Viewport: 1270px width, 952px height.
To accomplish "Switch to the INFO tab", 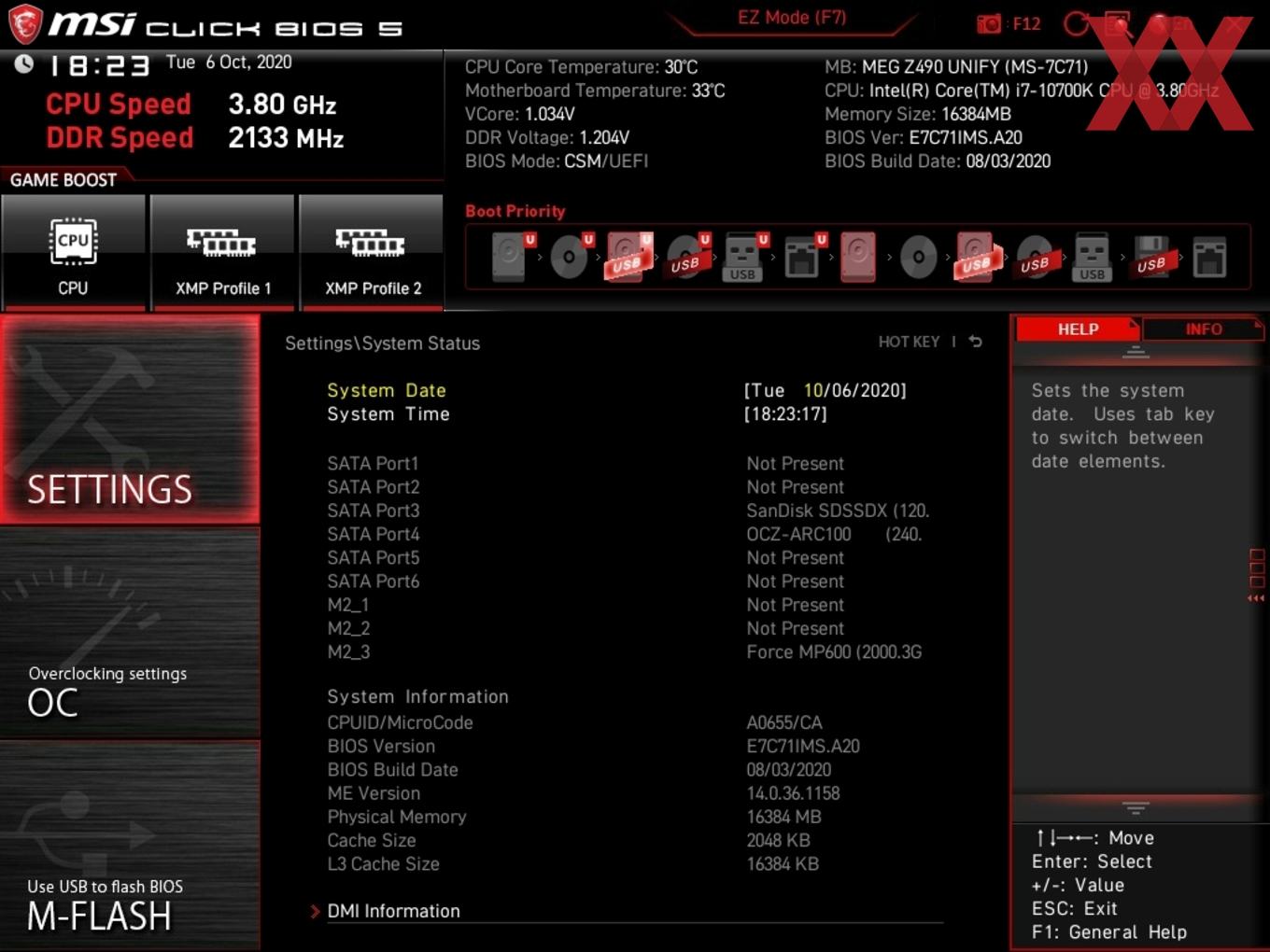I will (1203, 329).
